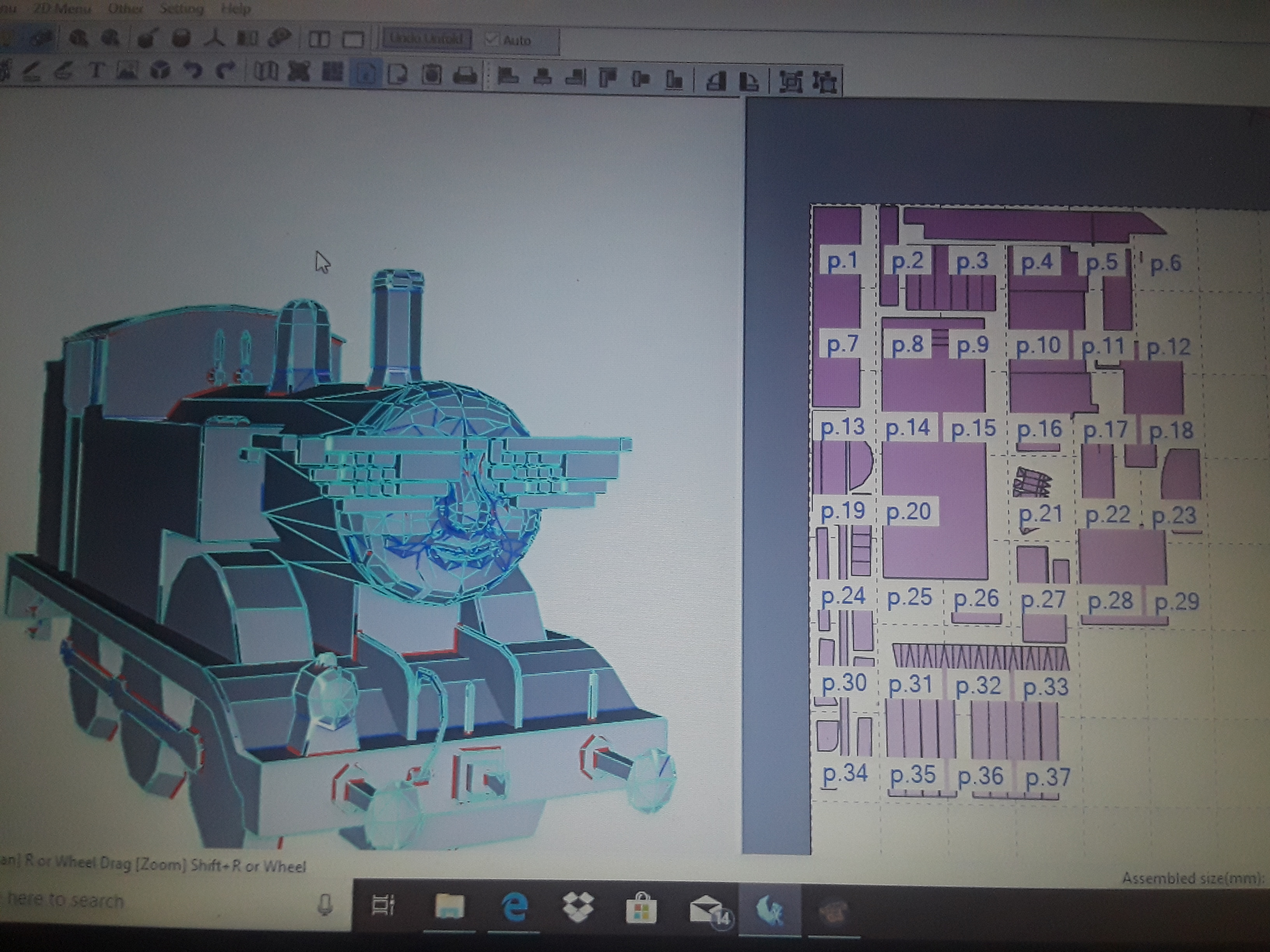Switch to single-pane view icon

click(x=353, y=40)
